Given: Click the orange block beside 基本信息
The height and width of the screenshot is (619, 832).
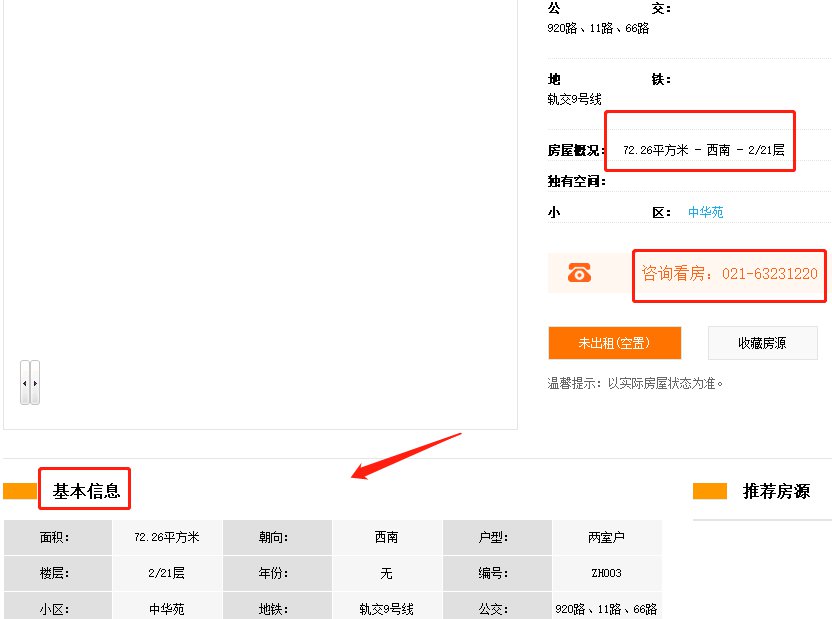Looking at the screenshot, I should point(20,491).
